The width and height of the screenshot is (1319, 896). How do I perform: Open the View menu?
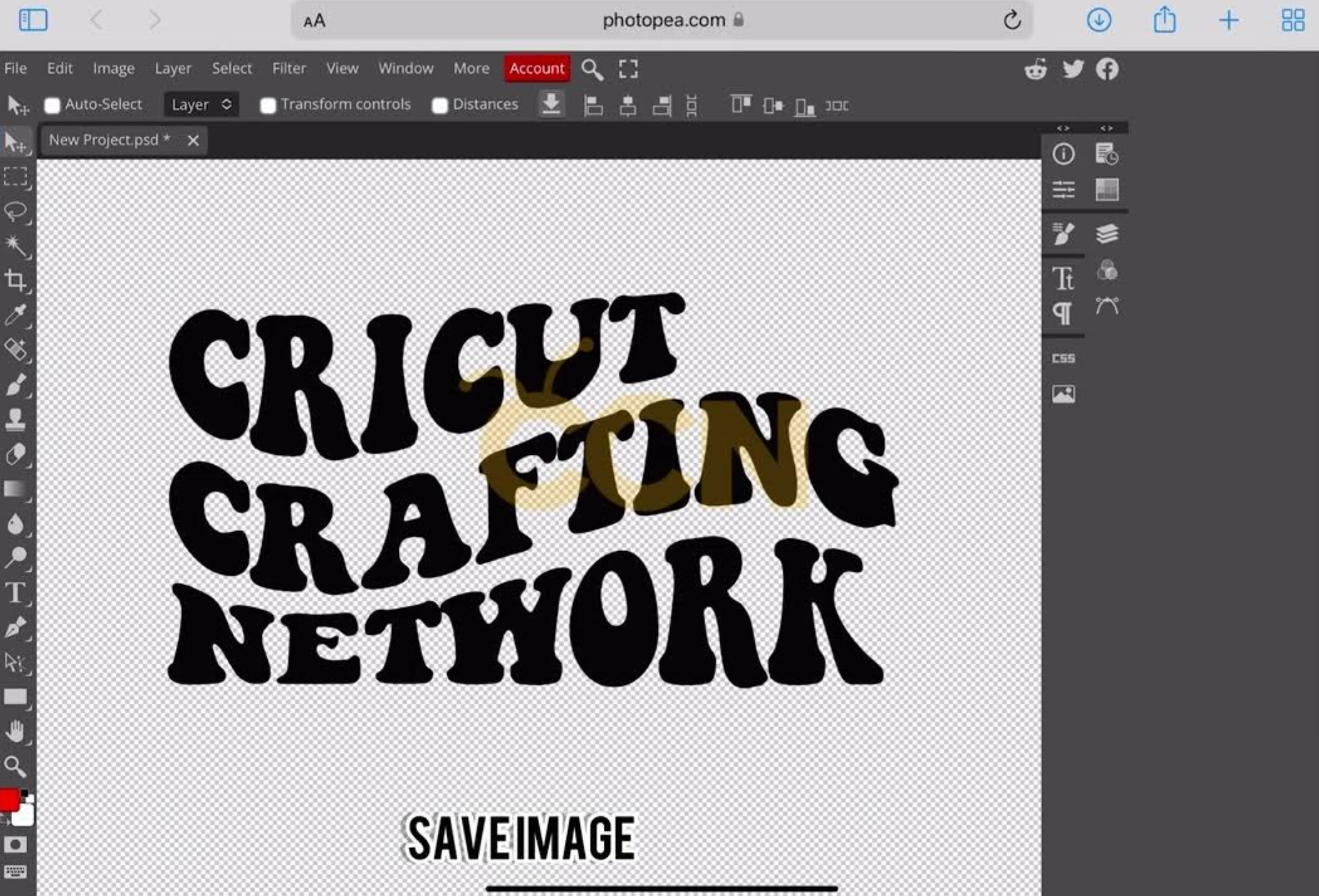pos(342,68)
